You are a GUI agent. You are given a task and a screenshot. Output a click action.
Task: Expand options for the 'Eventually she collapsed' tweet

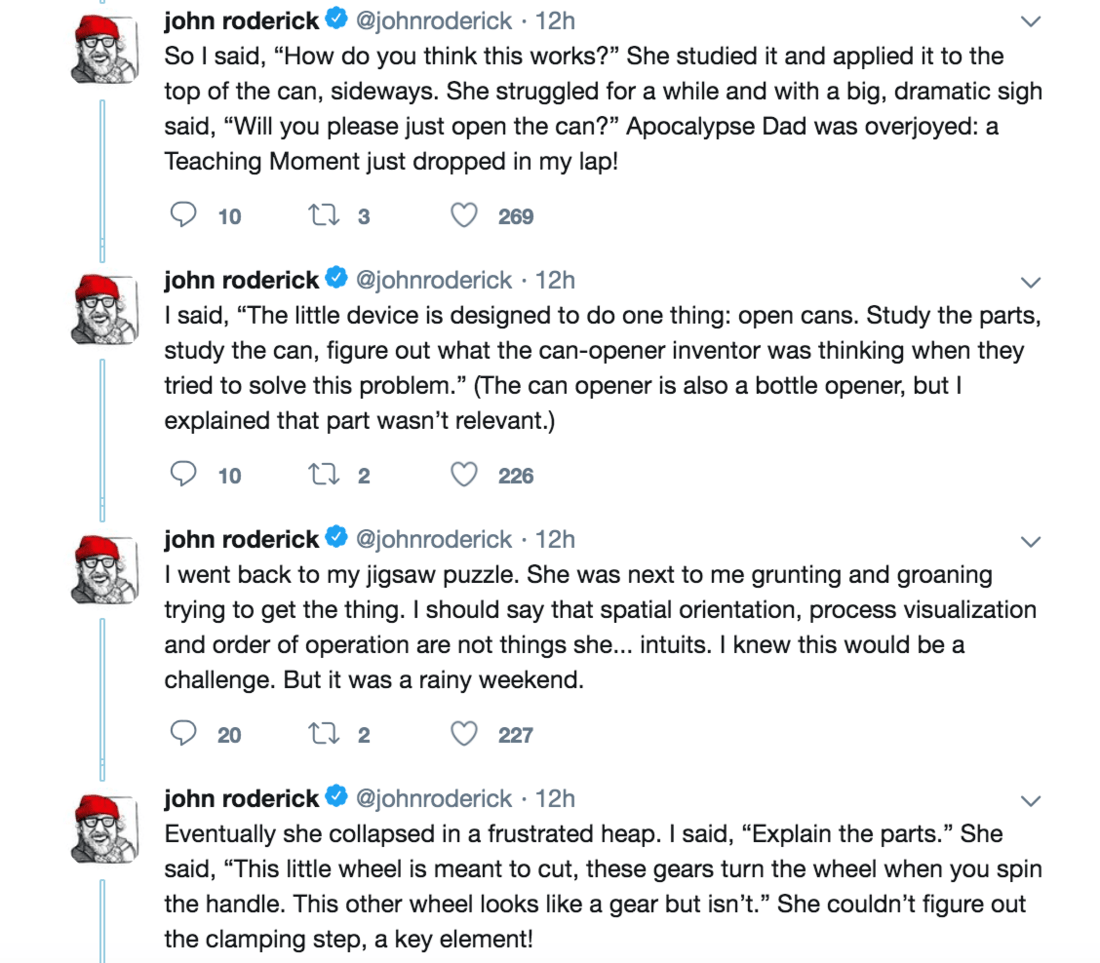point(1030,801)
